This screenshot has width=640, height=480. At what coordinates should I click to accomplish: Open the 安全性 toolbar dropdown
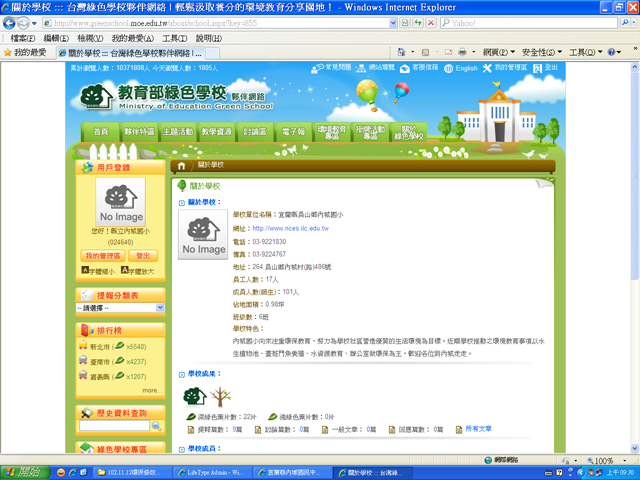click(544, 51)
